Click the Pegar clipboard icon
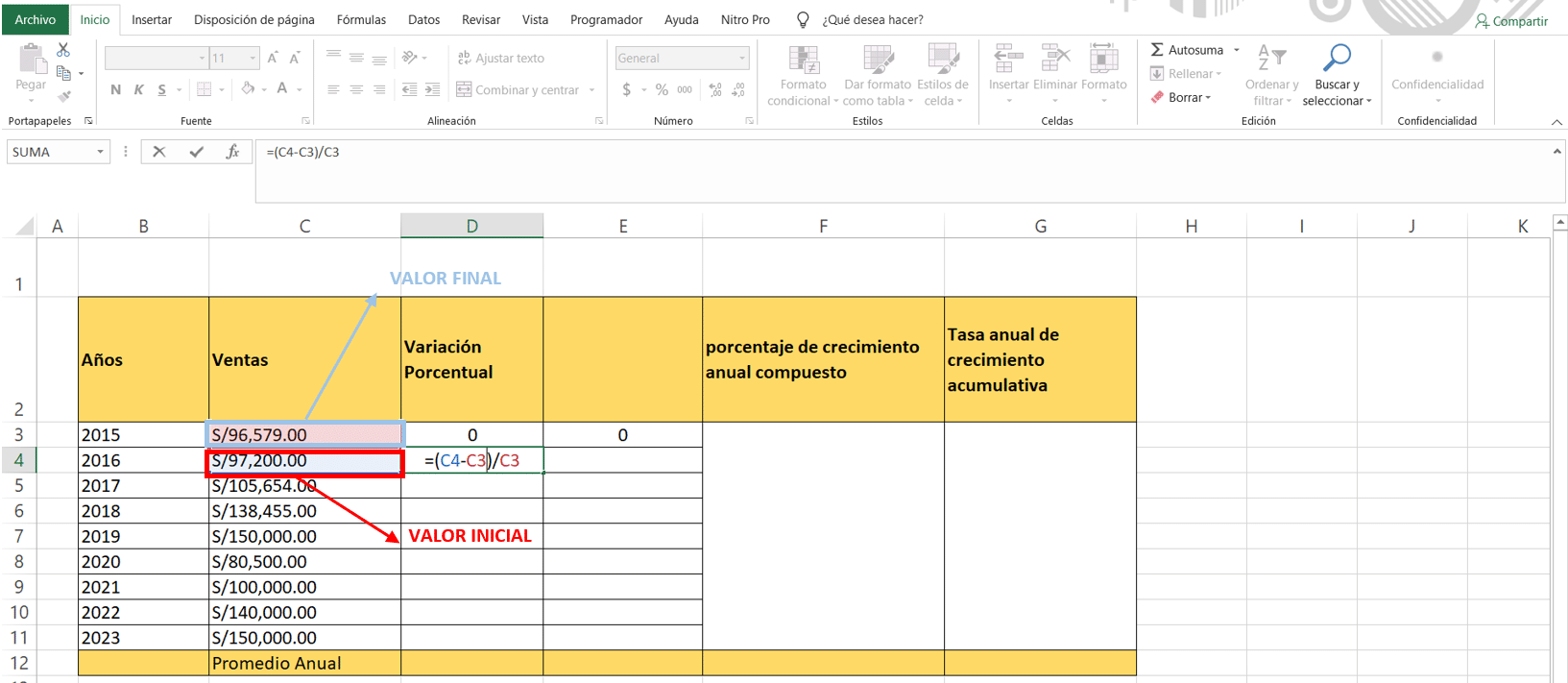1568x683 pixels. coord(31,61)
